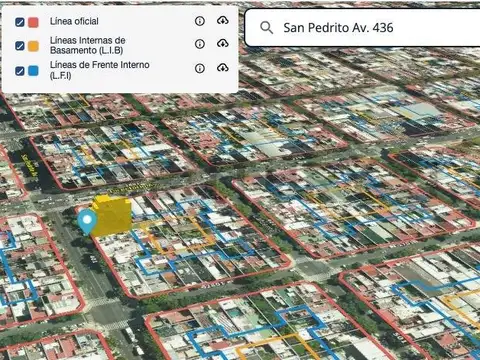The width and height of the screenshot is (480, 360).
Task: Disable the Líneas de Frente Interno checkbox
Action: click(20, 71)
